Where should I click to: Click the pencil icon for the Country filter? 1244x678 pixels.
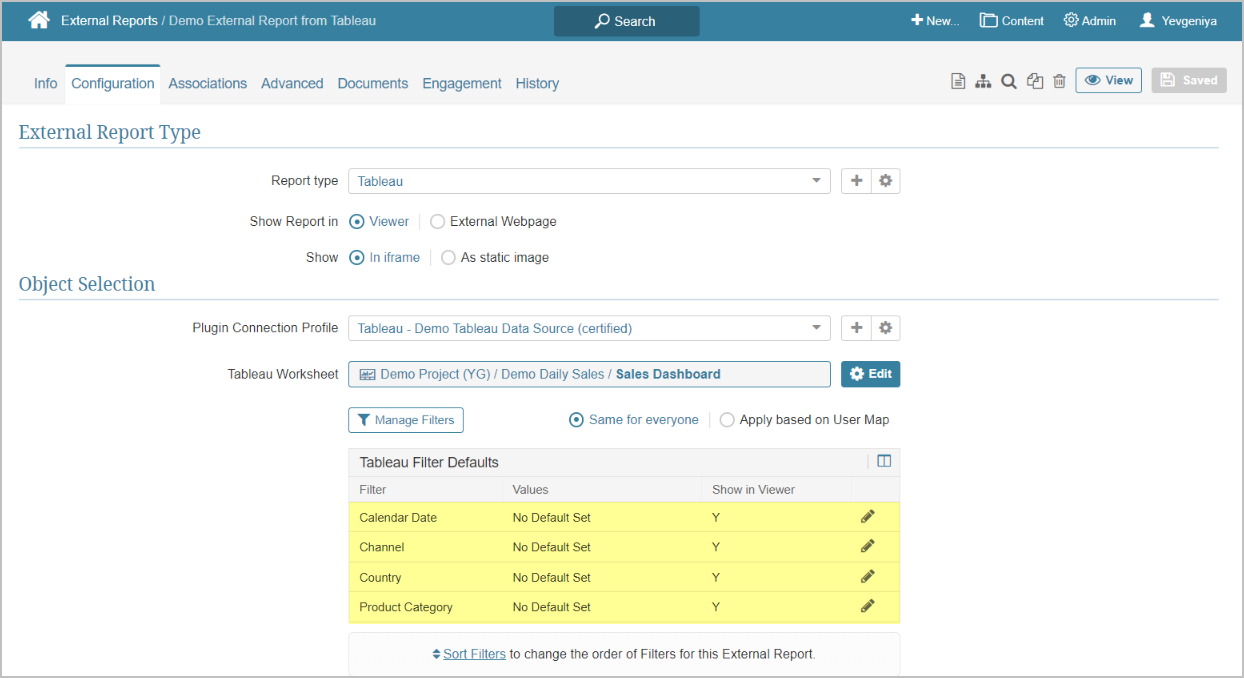(867, 577)
